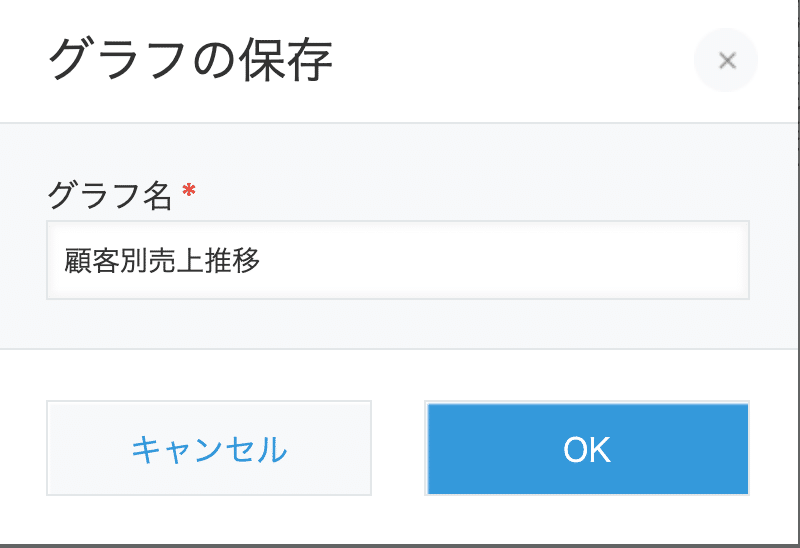This screenshot has width=800, height=548.
Task: Cancel saving the graph
Action: [209, 449]
